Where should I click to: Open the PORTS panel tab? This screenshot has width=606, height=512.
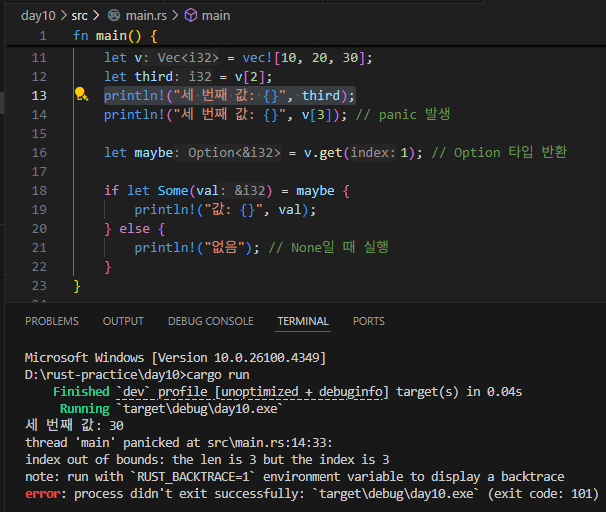tap(369, 321)
